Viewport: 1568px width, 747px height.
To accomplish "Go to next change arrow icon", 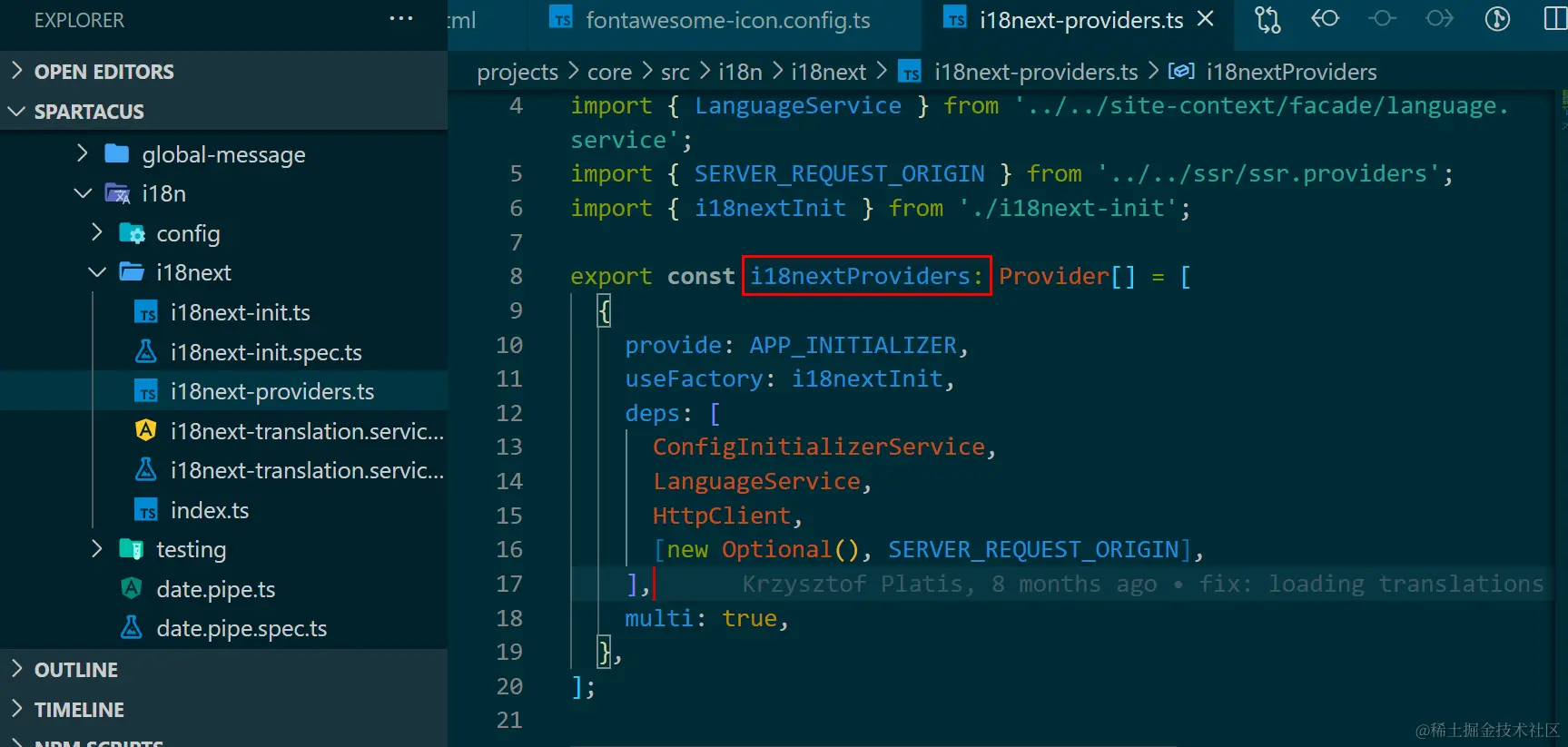I will tap(1439, 18).
